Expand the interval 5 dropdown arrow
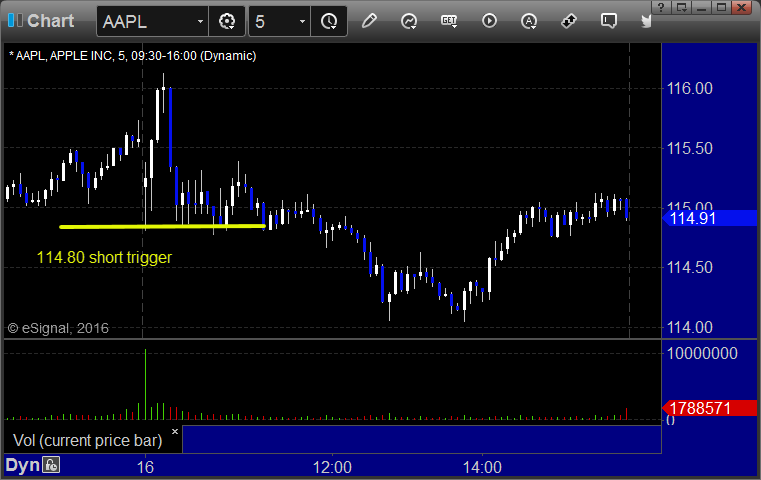The width and height of the screenshot is (761, 480). coord(302,22)
